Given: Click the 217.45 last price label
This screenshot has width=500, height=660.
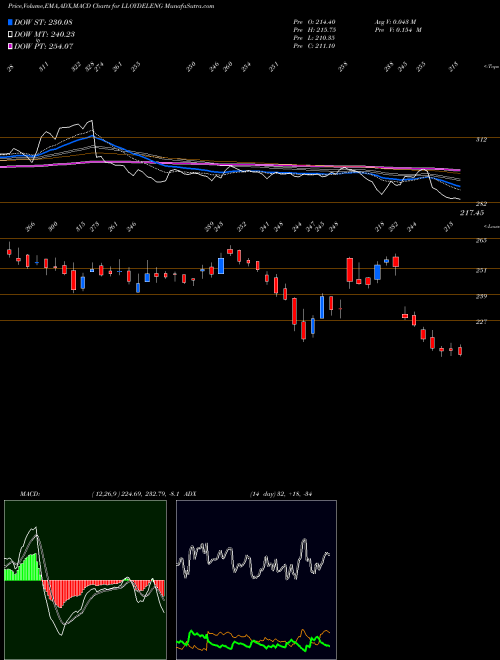Looking at the screenshot, I should coord(472,213).
